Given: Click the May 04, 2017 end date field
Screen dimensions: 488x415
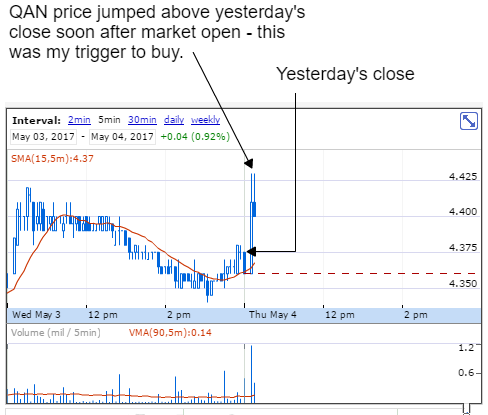Looking at the screenshot, I should point(122,137).
